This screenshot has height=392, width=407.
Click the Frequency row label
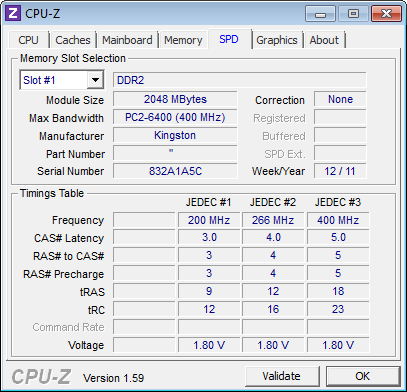pyautogui.click(x=78, y=220)
